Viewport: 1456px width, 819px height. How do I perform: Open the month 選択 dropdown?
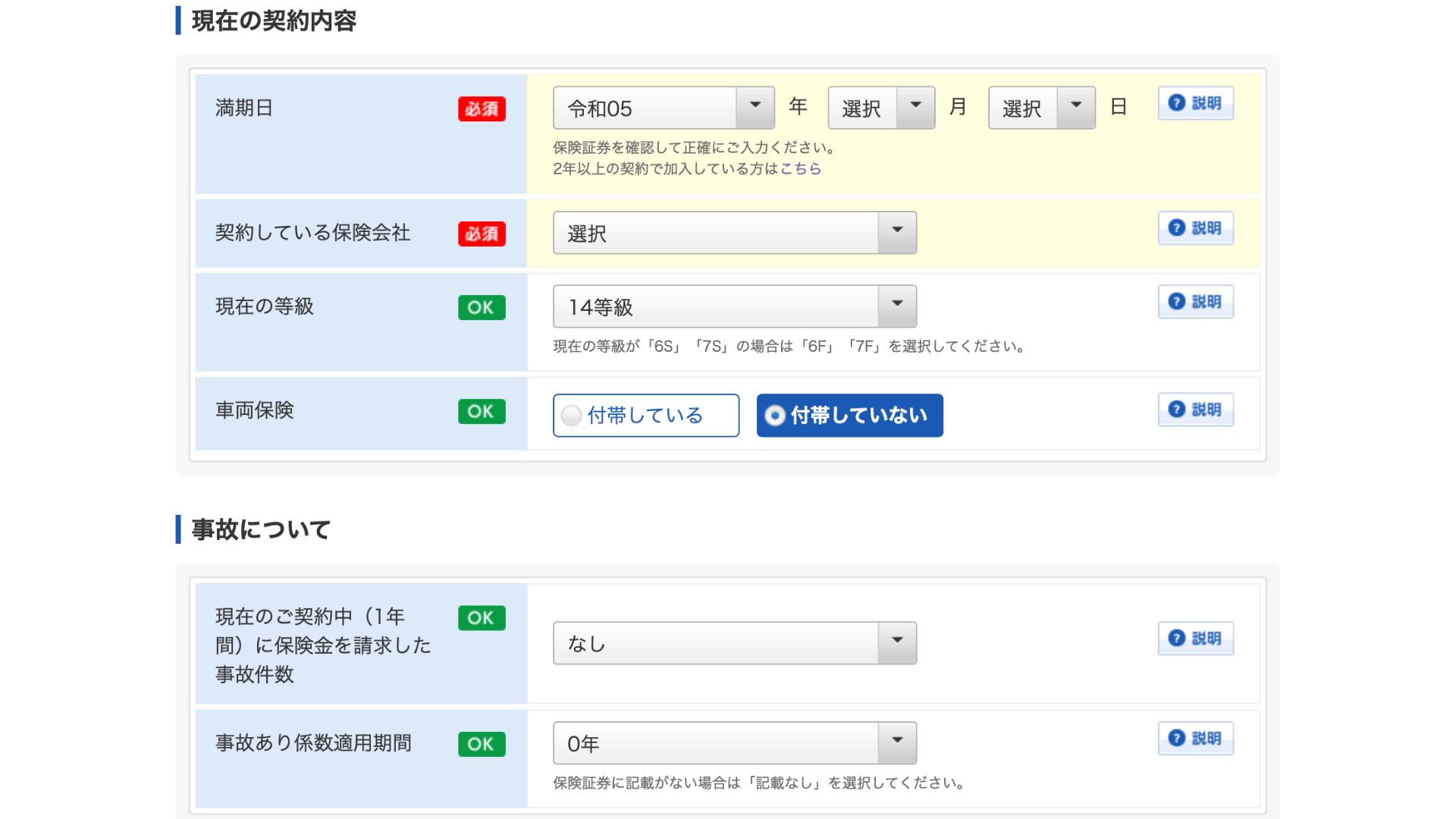coord(881,108)
